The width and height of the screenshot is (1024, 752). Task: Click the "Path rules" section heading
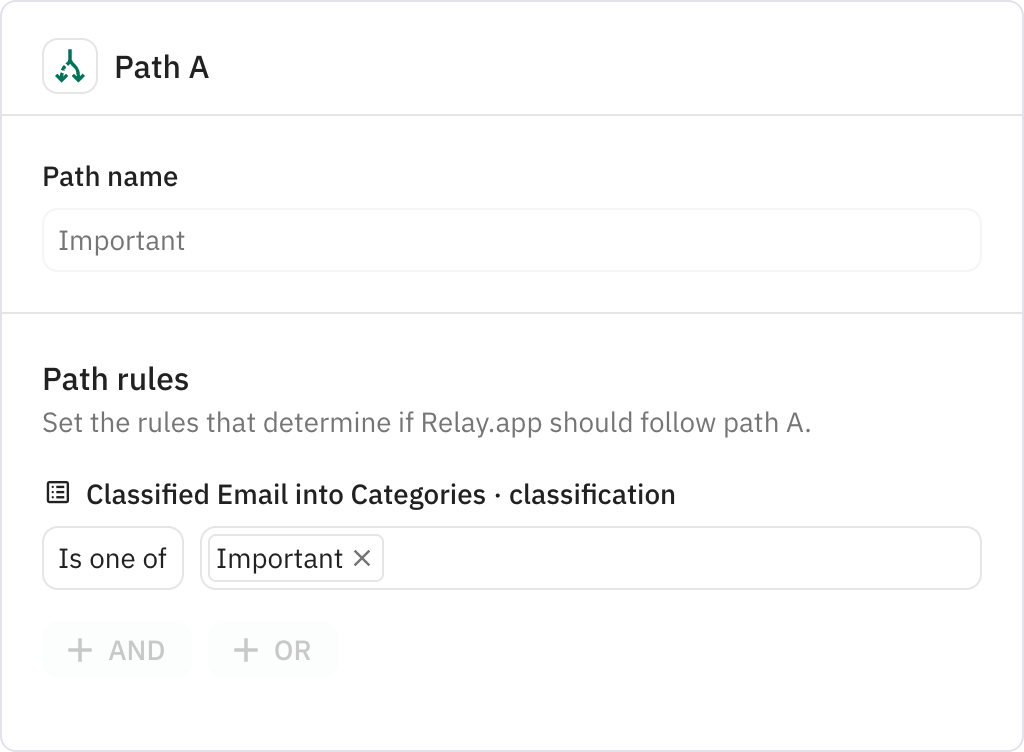click(115, 379)
